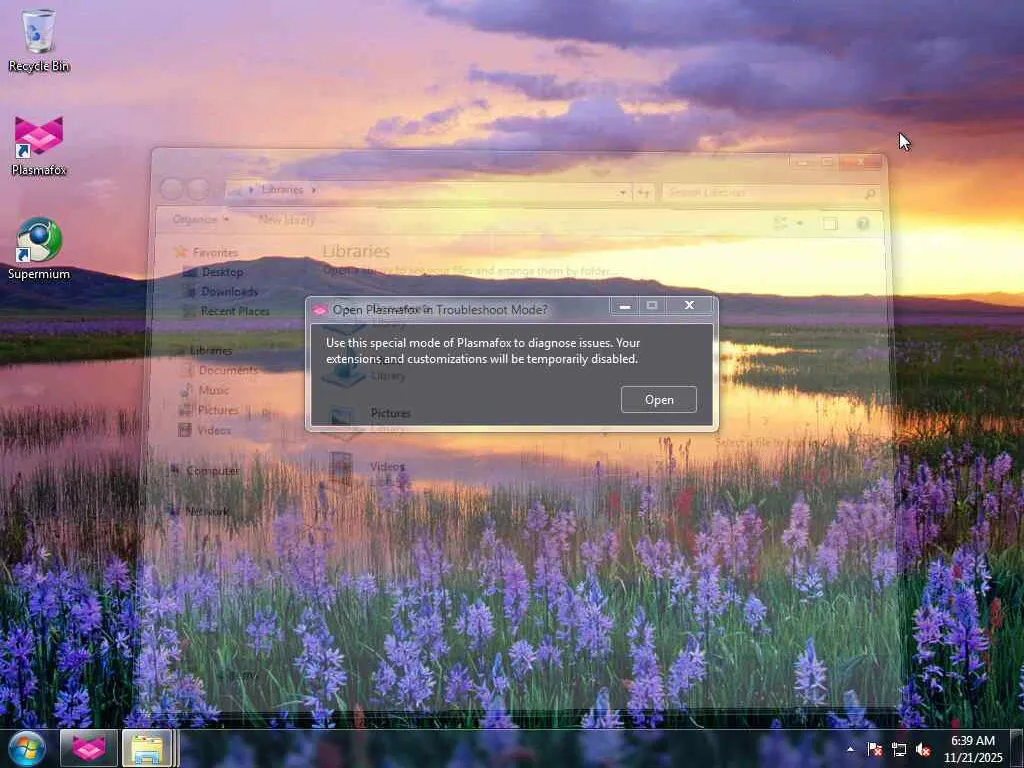Go forward in the Libraries Explorer window
The width and height of the screenshot is (1024, 768).
[x=197, y=189]
